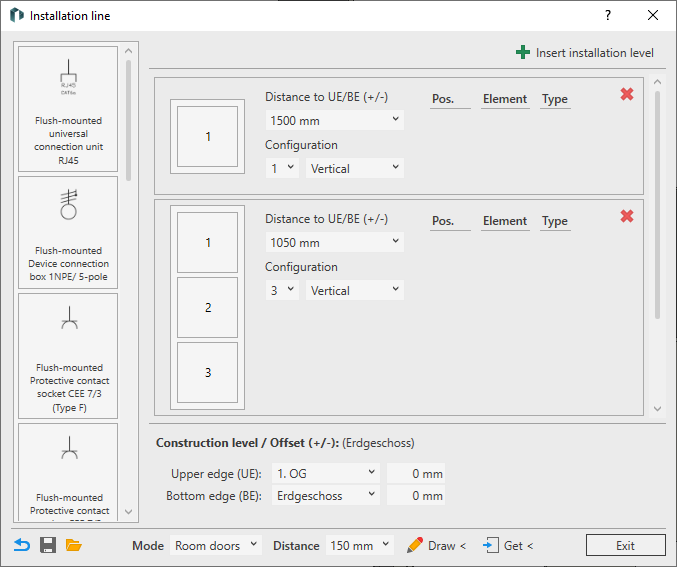Click the open folder icon
Image resolution: width=677 pixels, height=567 pixels.
coord(74,545)
